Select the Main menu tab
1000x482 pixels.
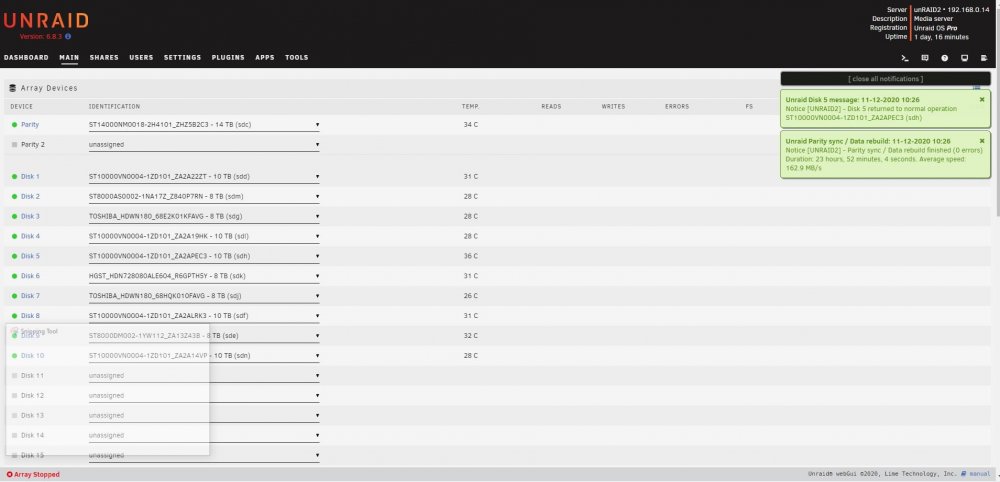coord(69,57)
